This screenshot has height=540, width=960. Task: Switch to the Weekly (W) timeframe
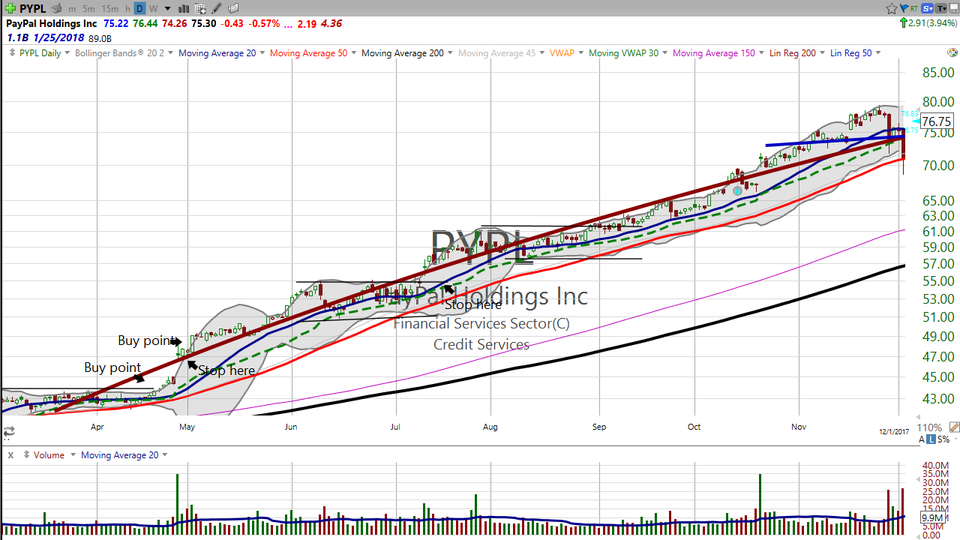[x=153, y=9]
